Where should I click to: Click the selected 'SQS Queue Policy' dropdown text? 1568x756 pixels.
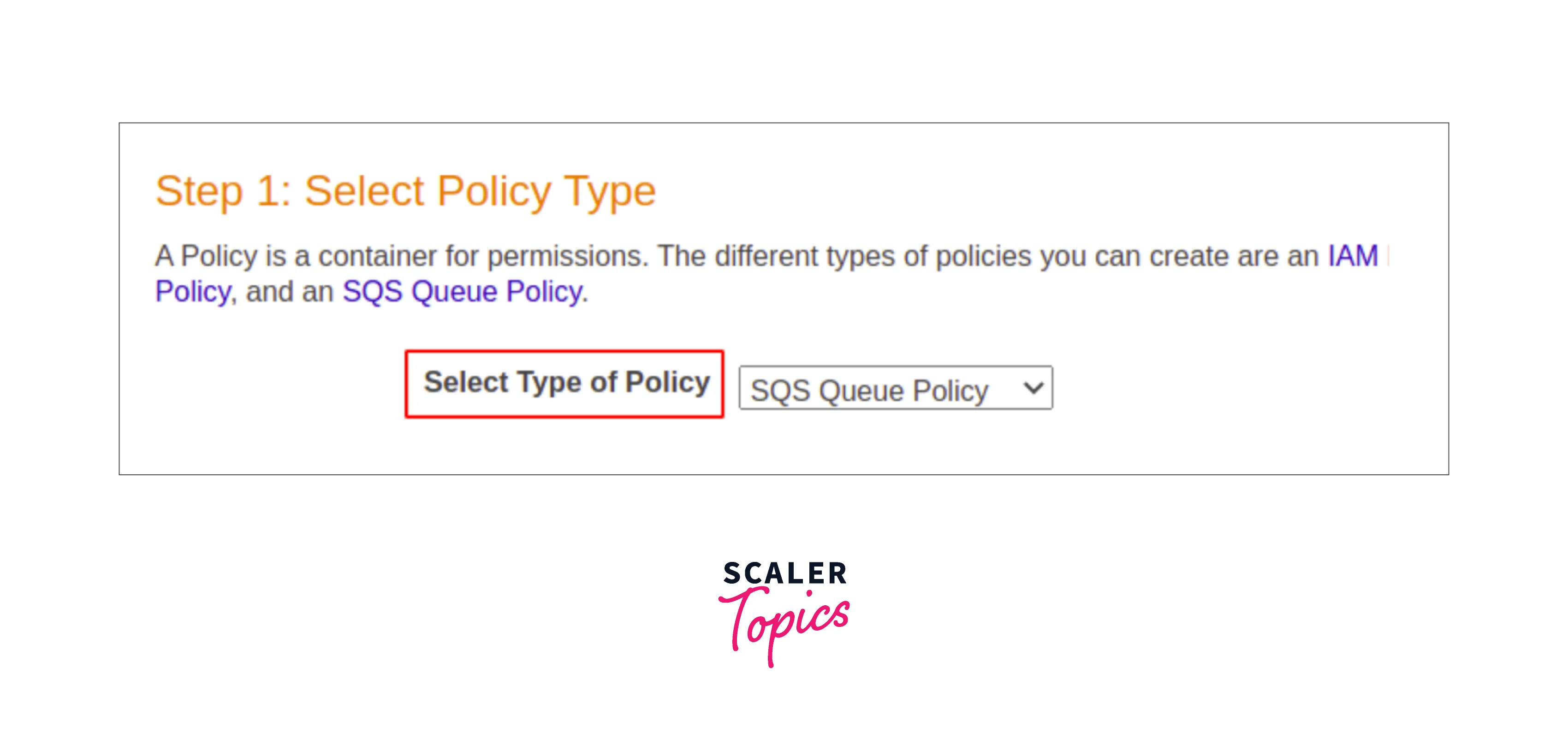click(x=868, y=390)
